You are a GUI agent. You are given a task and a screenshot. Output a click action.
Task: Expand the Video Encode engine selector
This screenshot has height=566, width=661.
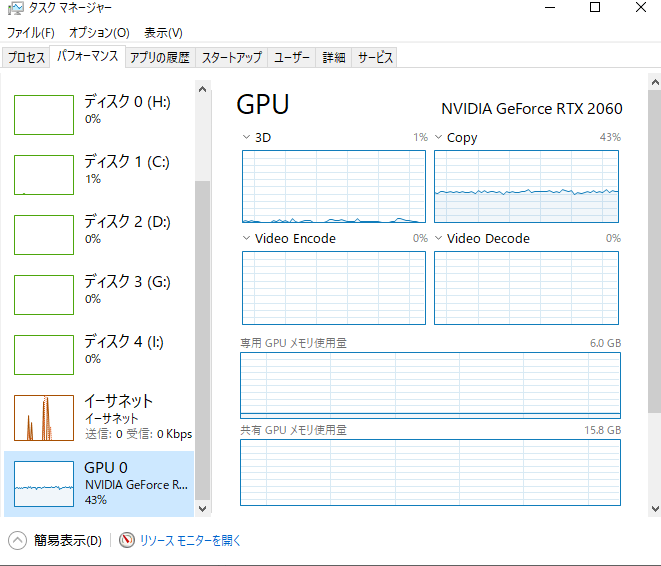[248, 238]
